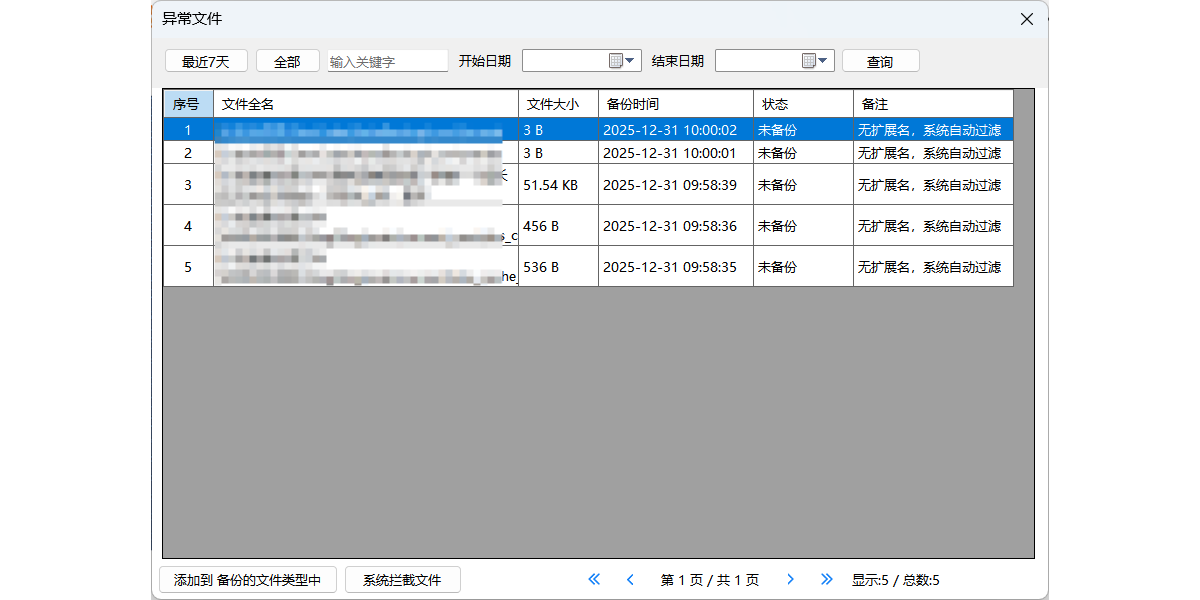Click the 序号 column header
This screenshot has height=600, width=1200.
point(188,104)
